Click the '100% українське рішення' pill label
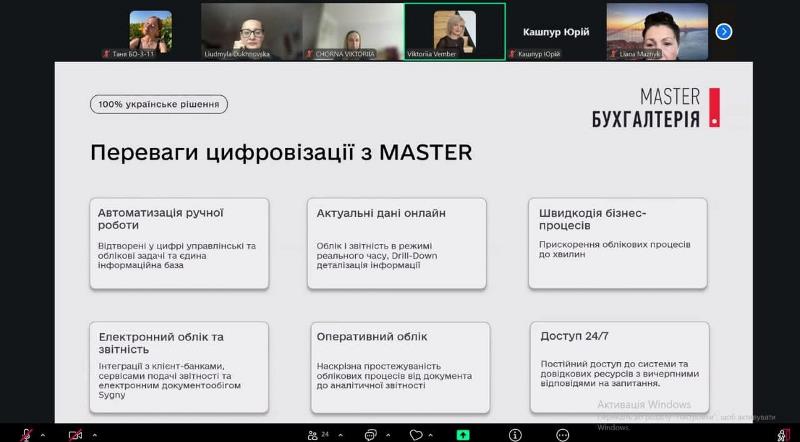The image size is (800, 442). tap(159, 104)
